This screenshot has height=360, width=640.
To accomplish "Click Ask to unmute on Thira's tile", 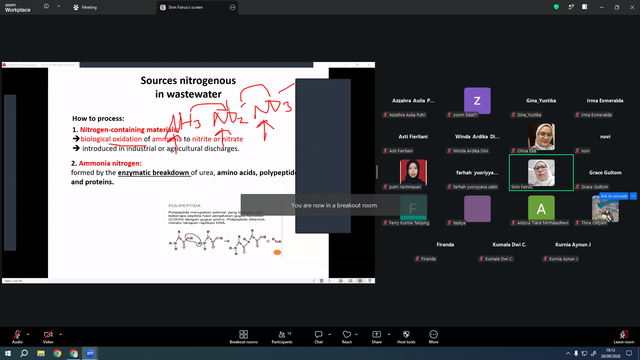I will click(614, 196).
